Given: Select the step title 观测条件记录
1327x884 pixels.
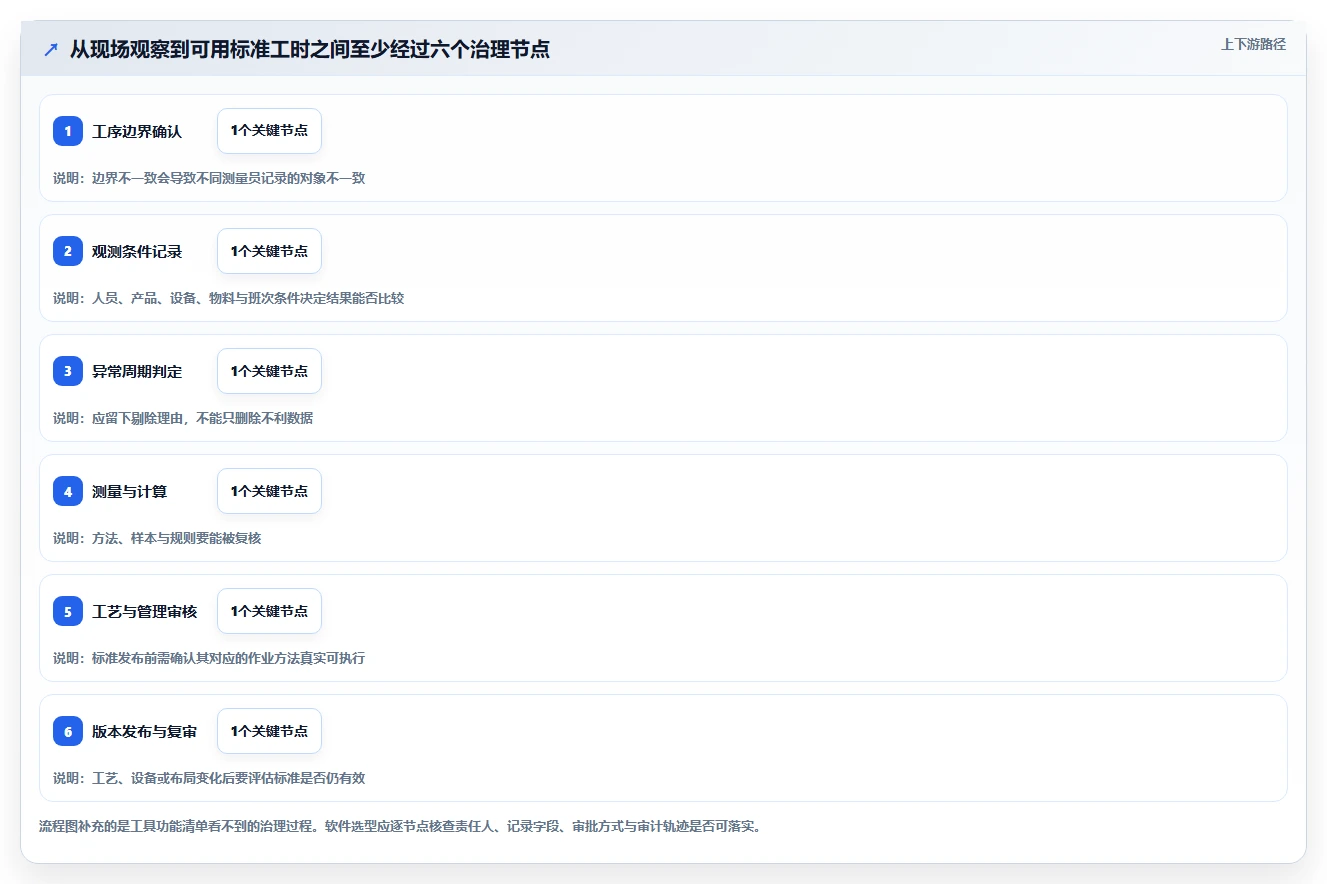Looking at the screenshot, I should click(x=137, y=252).
